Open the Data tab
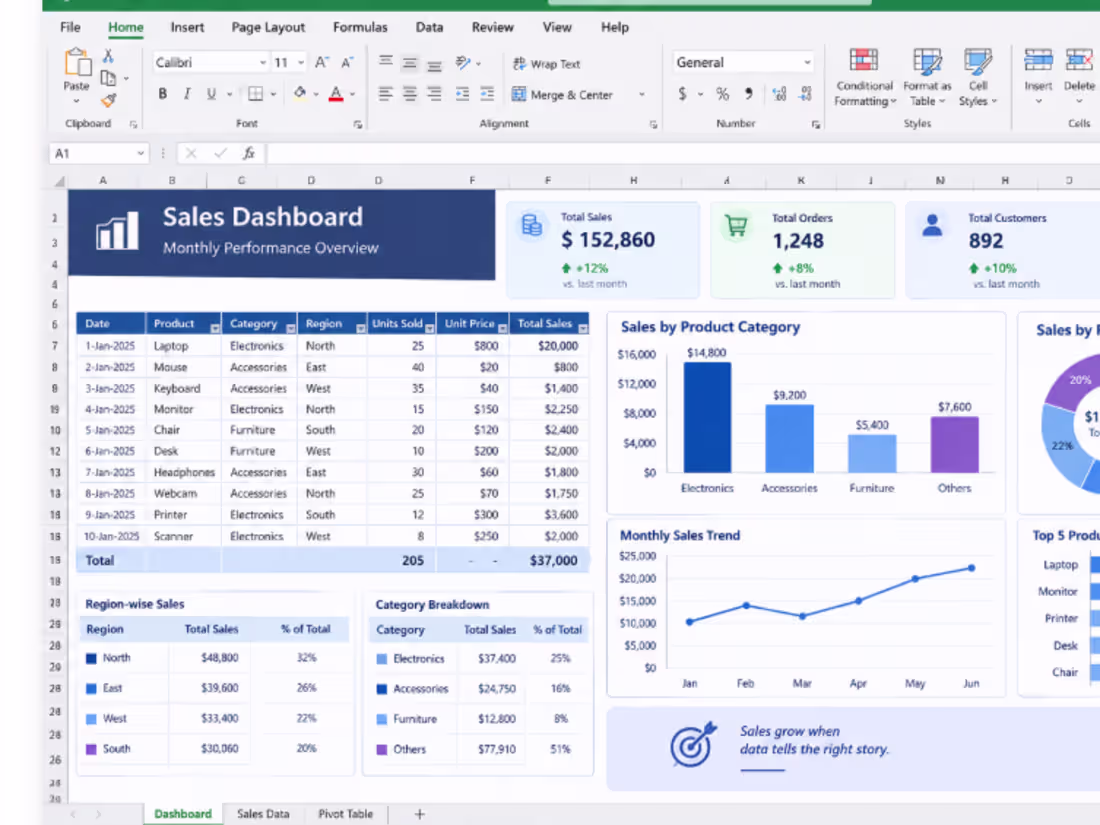Screen dimensions: 1100x825 429,27
